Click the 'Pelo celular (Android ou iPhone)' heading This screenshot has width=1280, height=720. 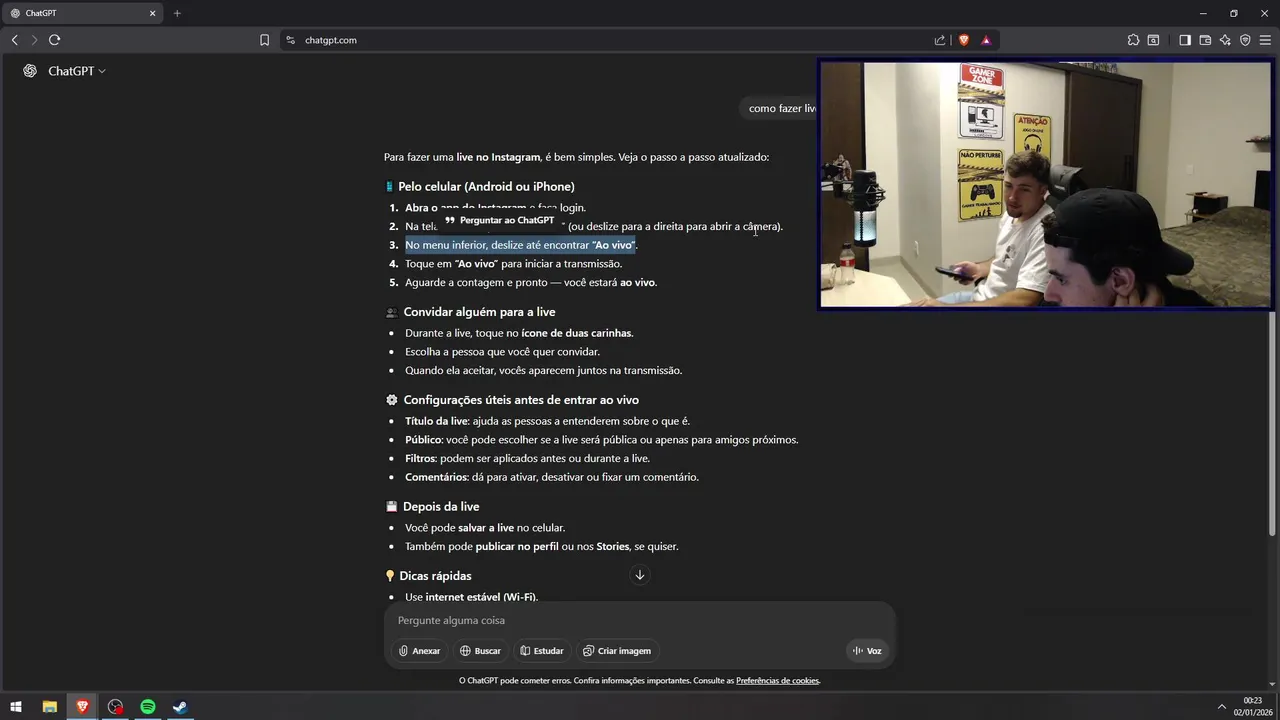(486, 187)
